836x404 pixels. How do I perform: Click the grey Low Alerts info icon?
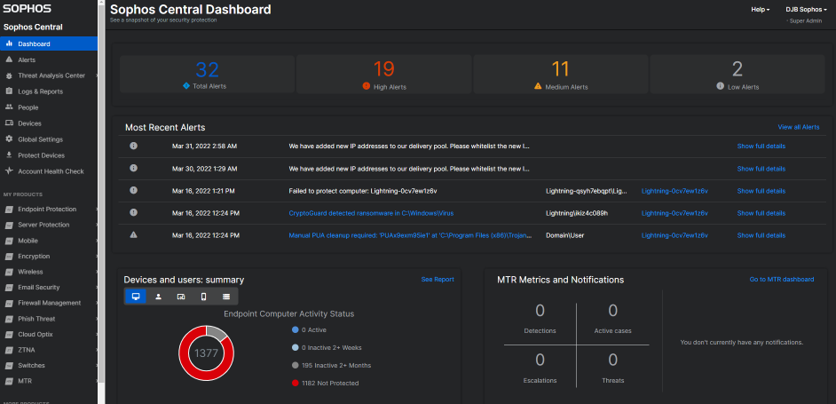click(720, 86)
